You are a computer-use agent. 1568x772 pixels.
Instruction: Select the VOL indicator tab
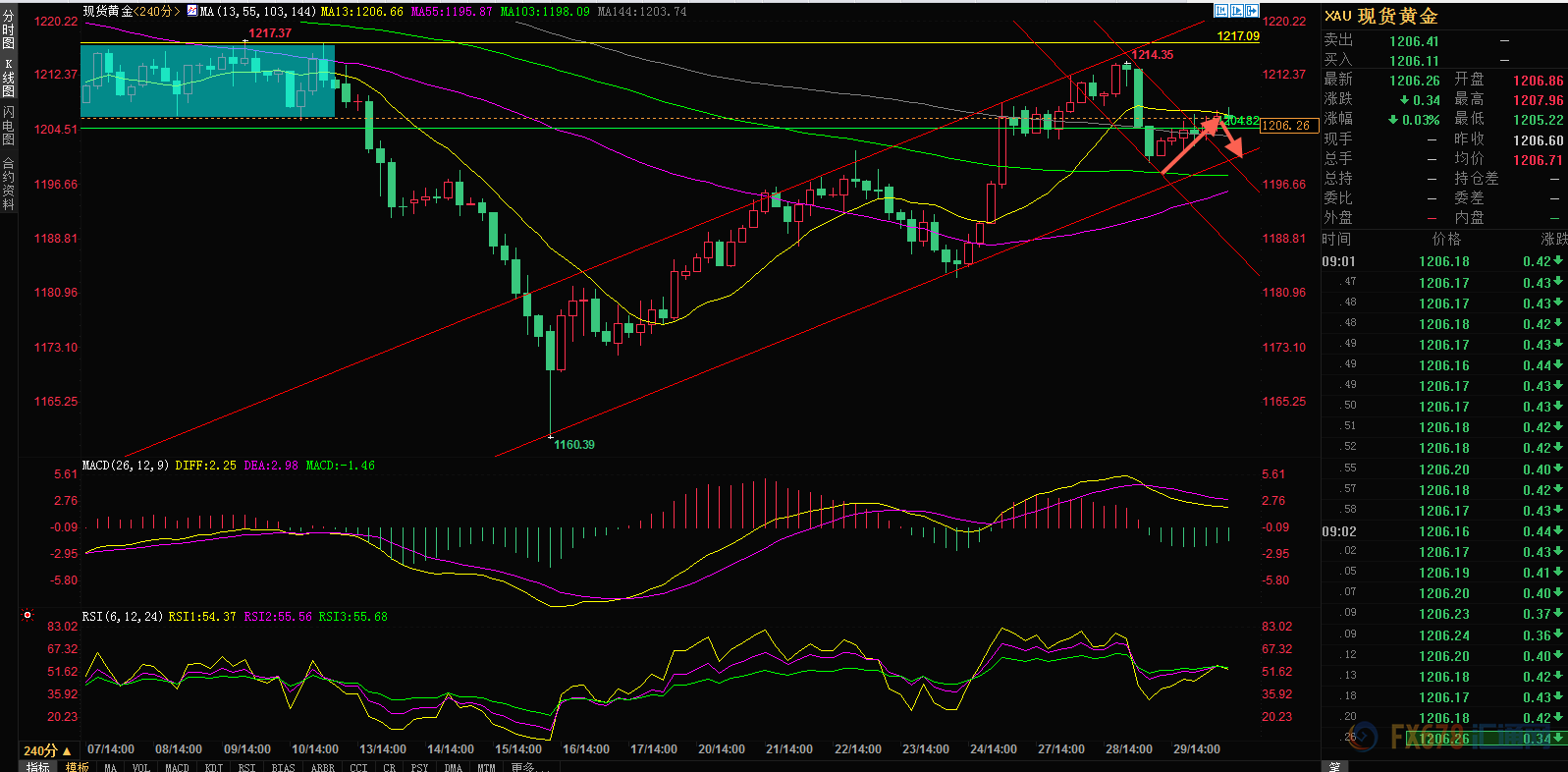point(141,767)
